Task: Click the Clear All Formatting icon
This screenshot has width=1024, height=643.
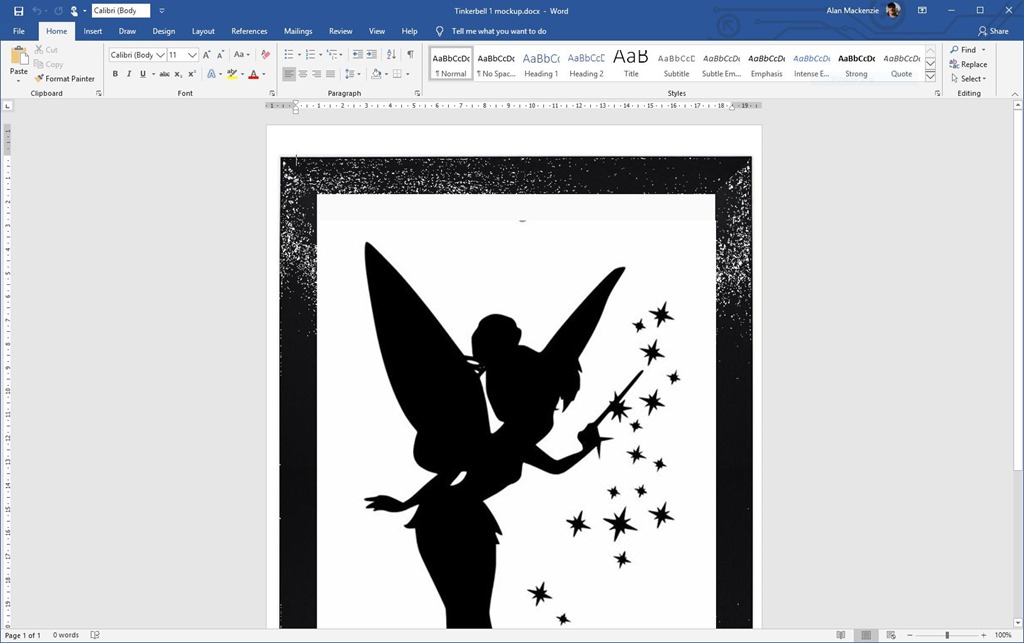Action: pyautogui.click(x=265, y=55)
